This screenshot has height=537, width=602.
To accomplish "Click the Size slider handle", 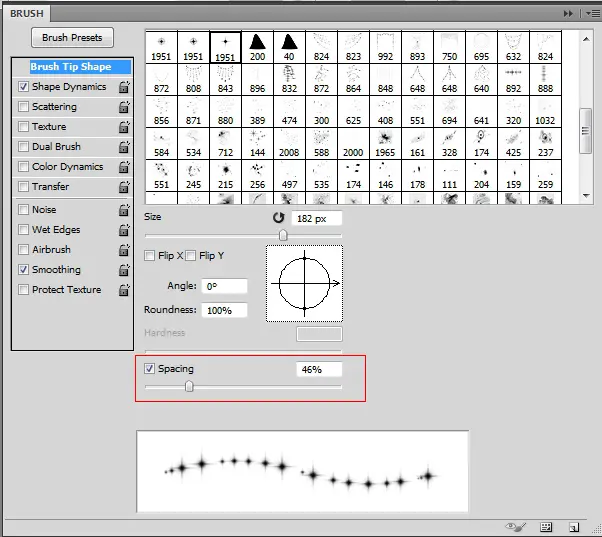I will tap(283, 235).
